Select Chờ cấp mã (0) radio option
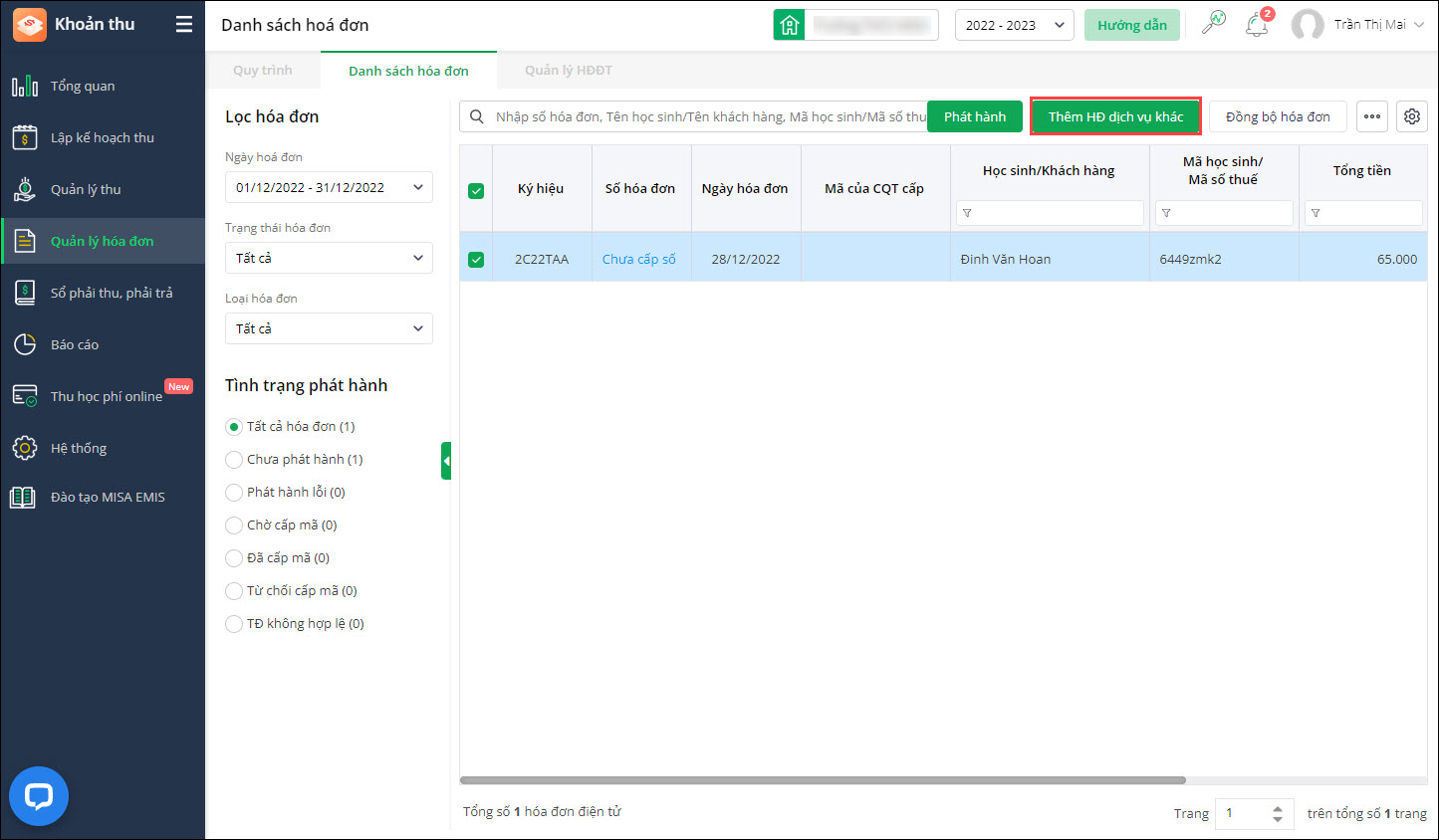The width and height of the screenshot is (1439, 840). click(x=234, y=525)
